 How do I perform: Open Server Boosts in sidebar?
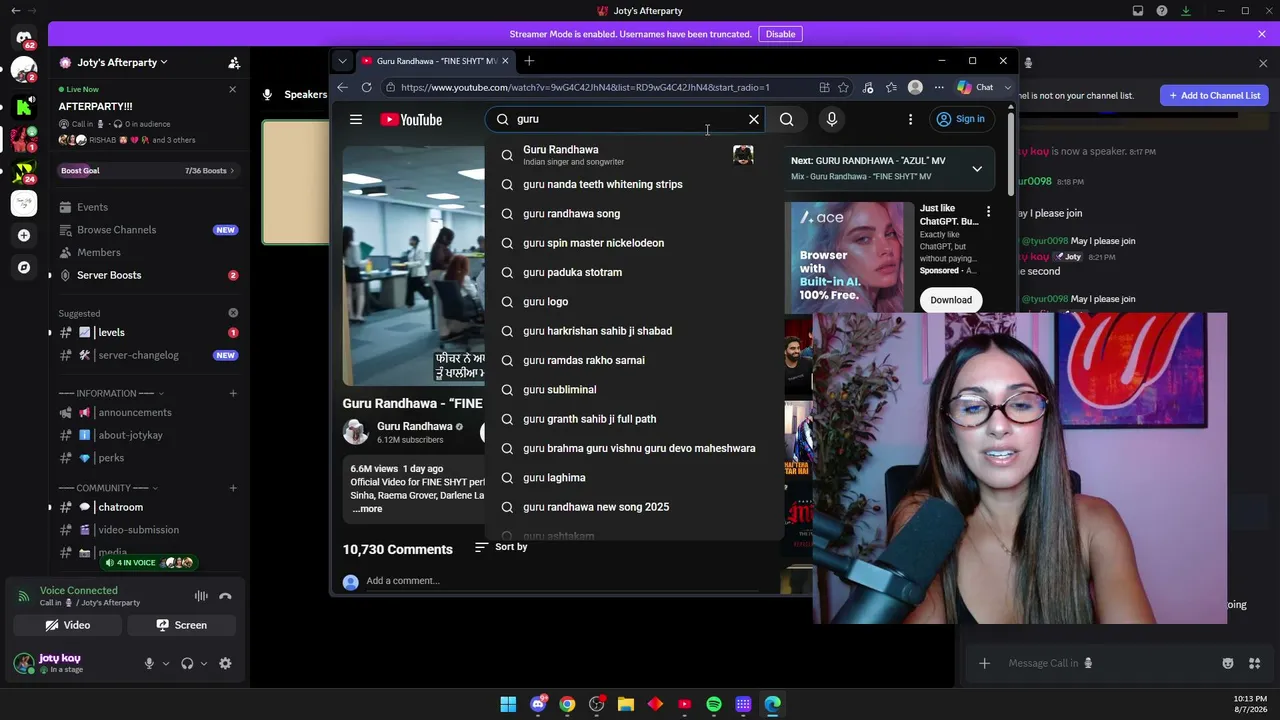[x=148, y=275]
